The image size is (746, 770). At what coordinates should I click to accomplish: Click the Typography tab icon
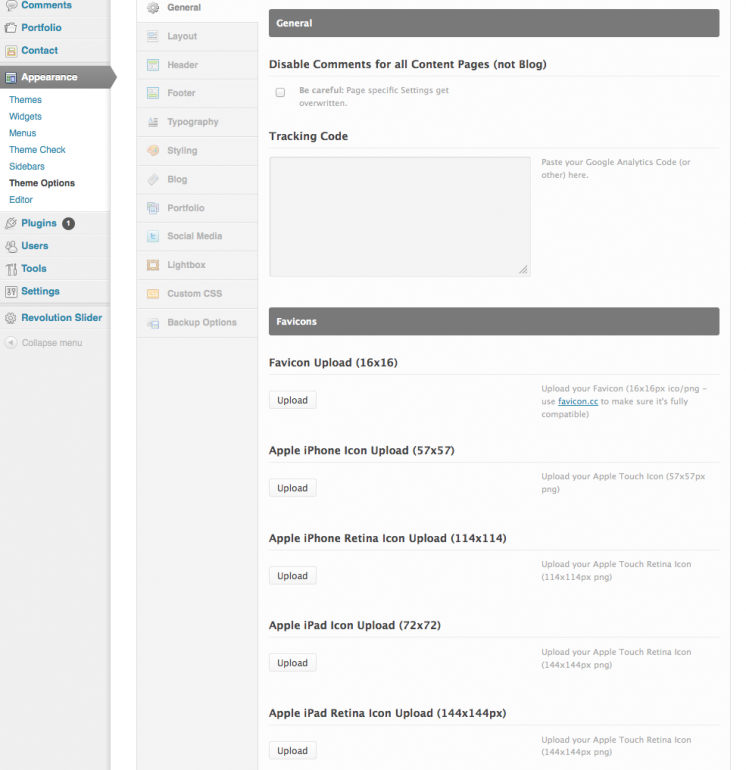pyautogui.click(x=153, y=122)
